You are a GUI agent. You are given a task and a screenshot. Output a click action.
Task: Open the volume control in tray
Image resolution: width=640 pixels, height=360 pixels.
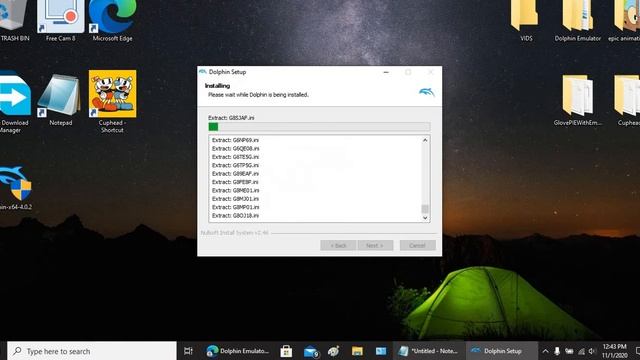click(x=592, y=351)
